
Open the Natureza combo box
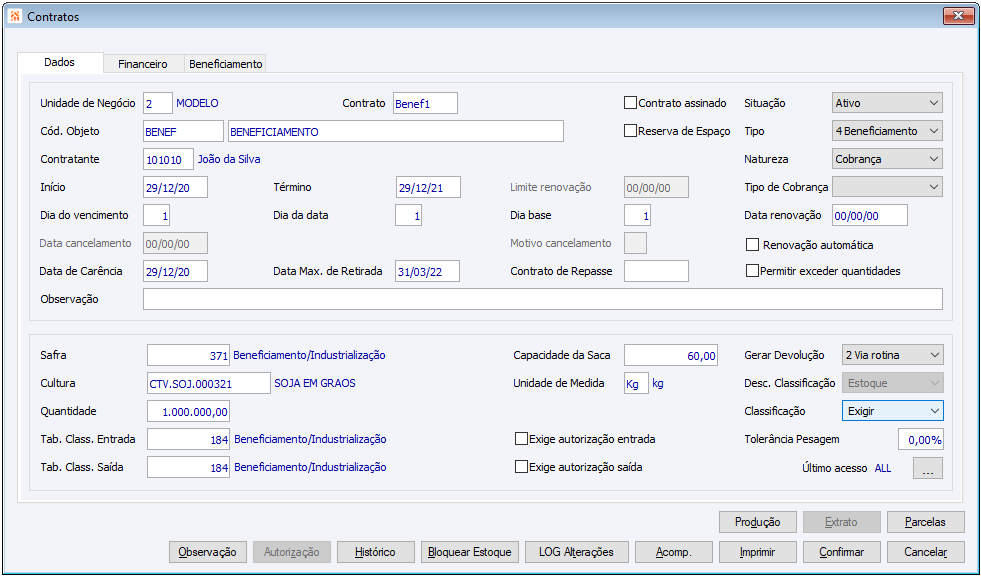887,159
